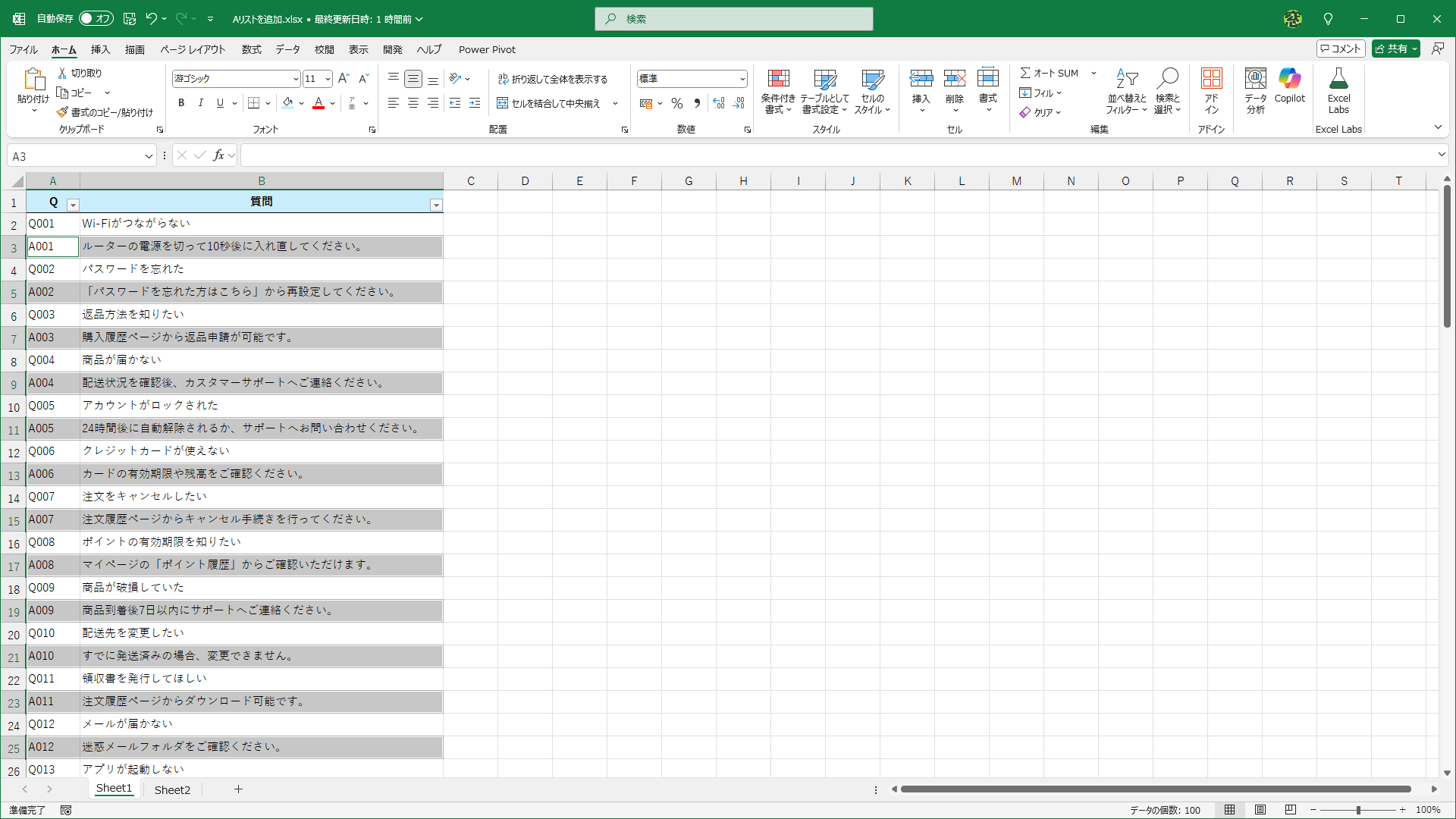Viewport: 1456px width, 819px height.
Task: Open the Power Pivot tab
Action: 487,49
